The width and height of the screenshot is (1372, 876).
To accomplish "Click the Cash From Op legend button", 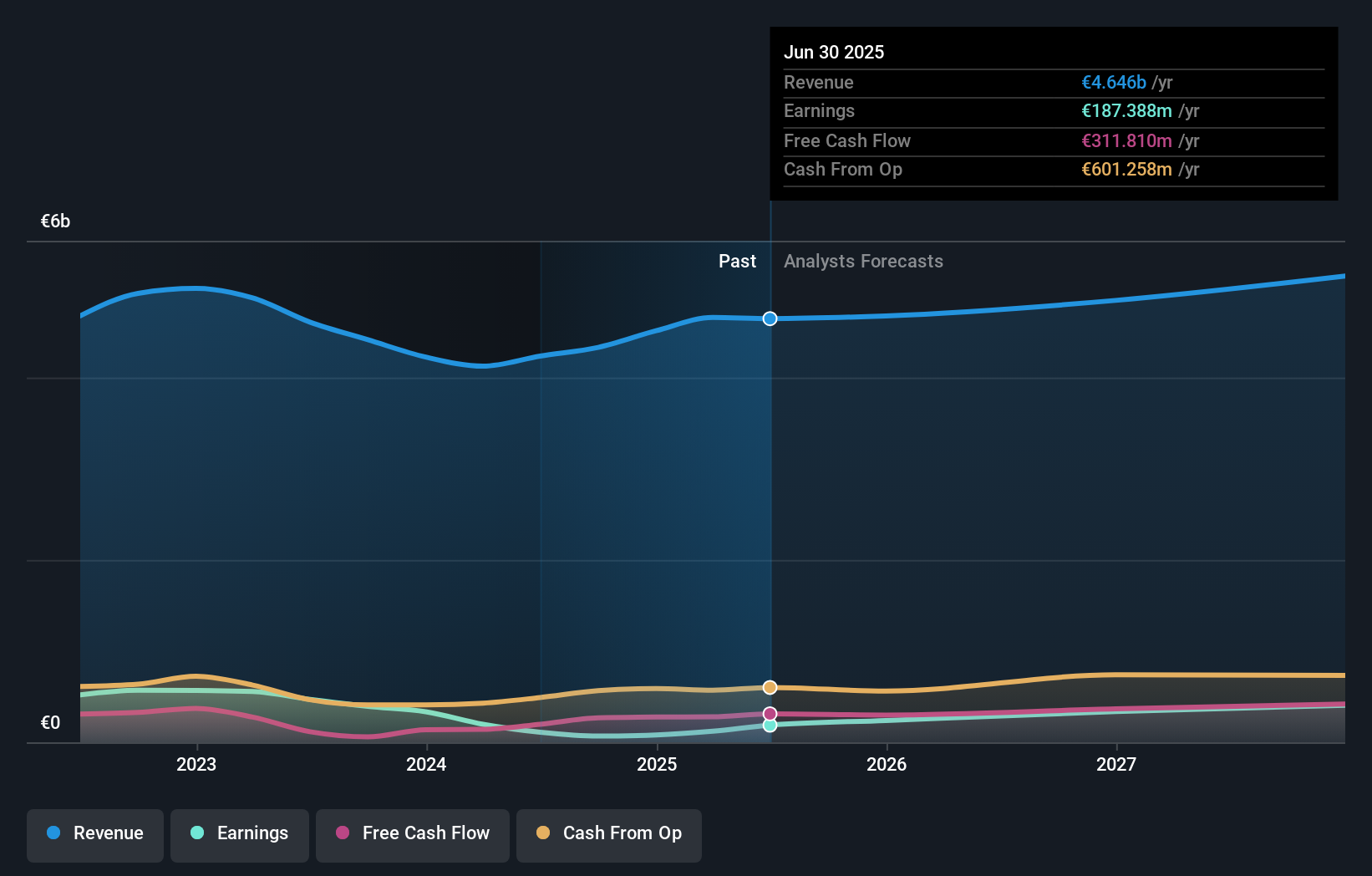I will [x=608, y=835].
